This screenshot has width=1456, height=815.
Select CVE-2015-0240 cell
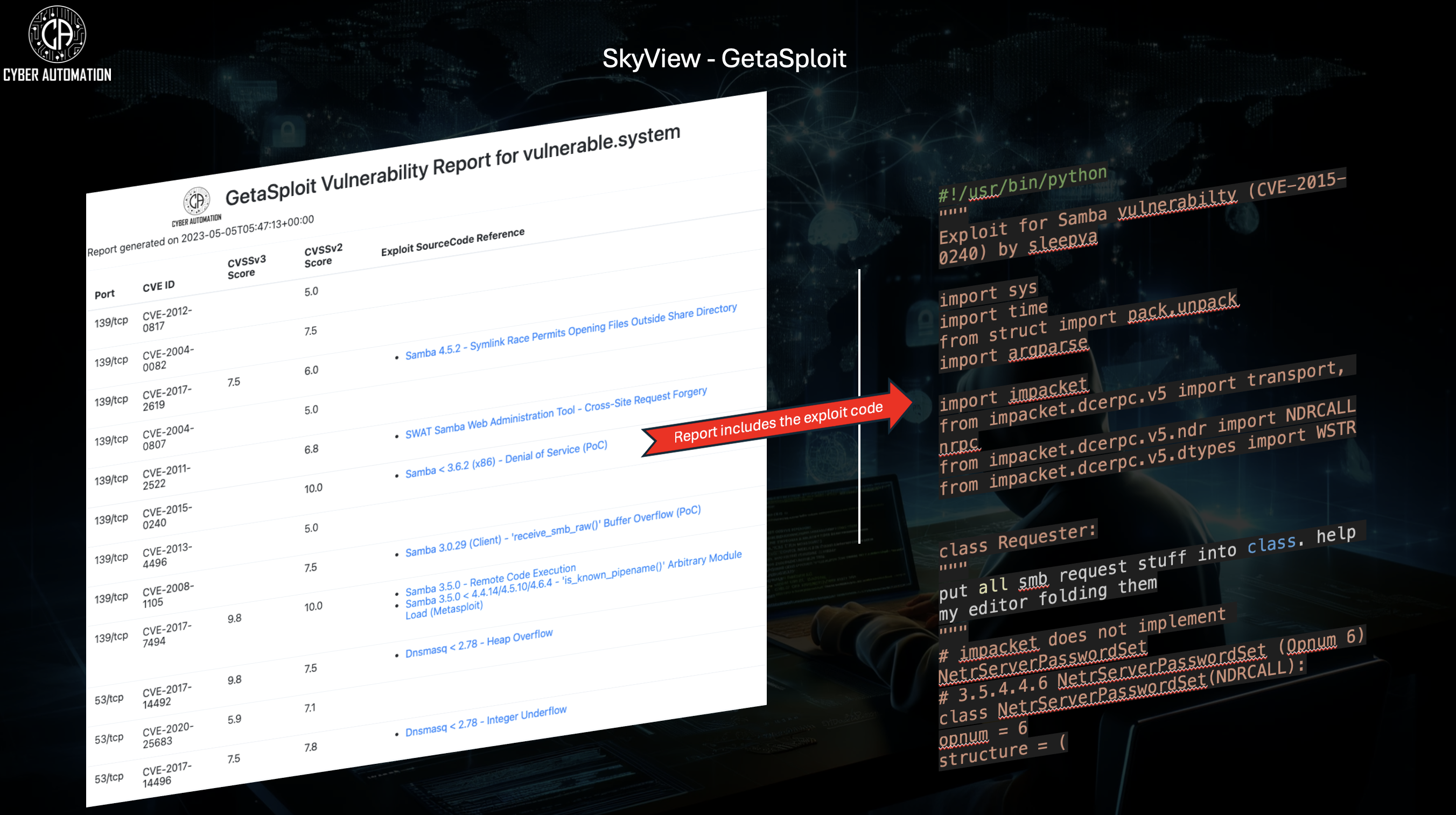(x=167, y=516)
